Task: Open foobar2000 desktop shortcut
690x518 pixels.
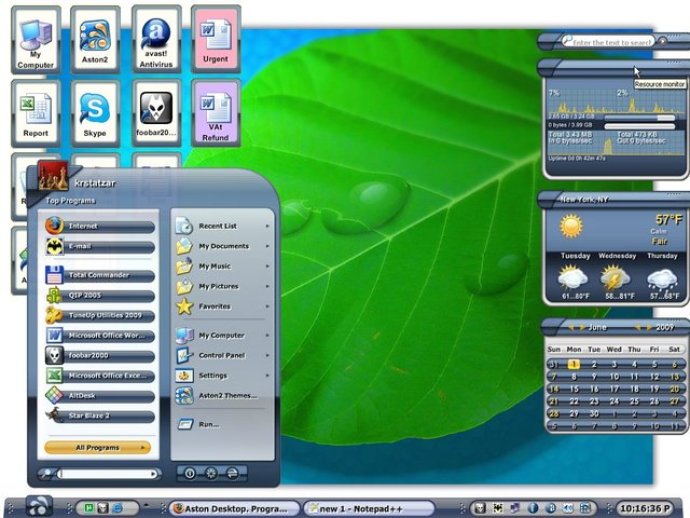Action: tap(156, 114)
